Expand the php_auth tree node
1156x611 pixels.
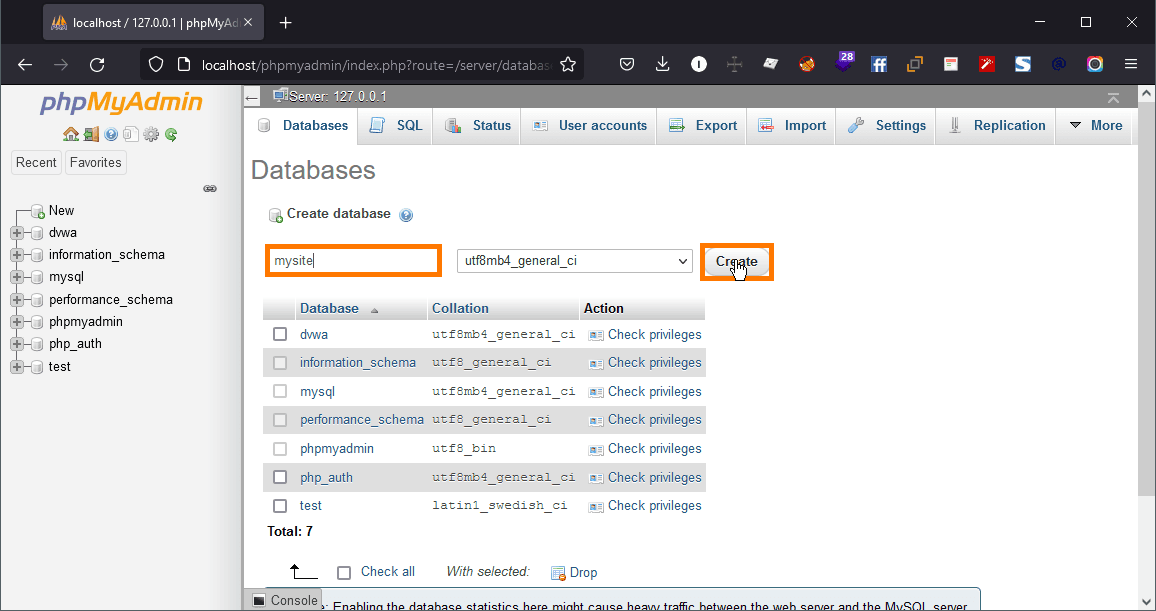click(x=16, y=344)
